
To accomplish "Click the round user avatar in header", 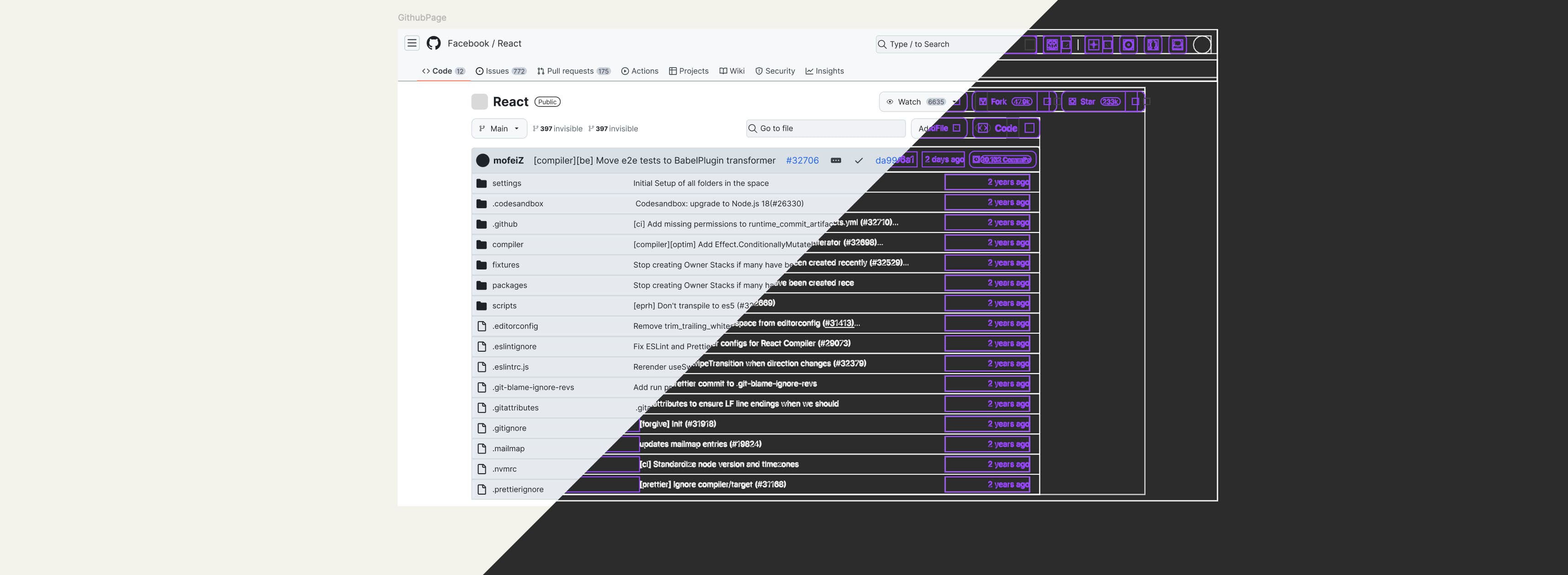I will (x=1202, y=44).
